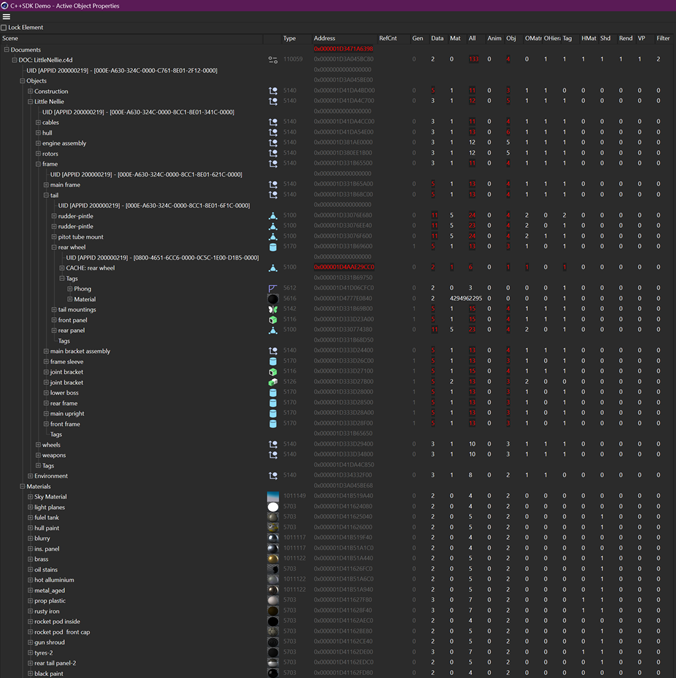Click the null icon beside cables

tap(273, 122)
